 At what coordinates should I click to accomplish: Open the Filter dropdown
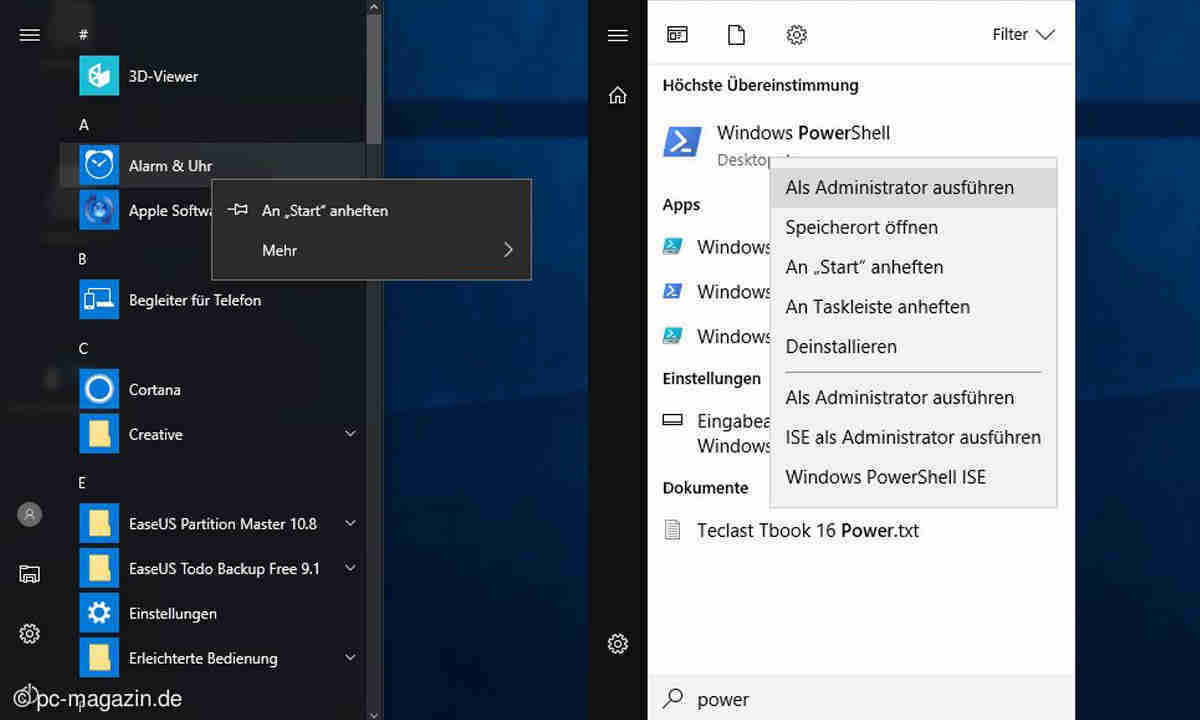click(1023, 35)
